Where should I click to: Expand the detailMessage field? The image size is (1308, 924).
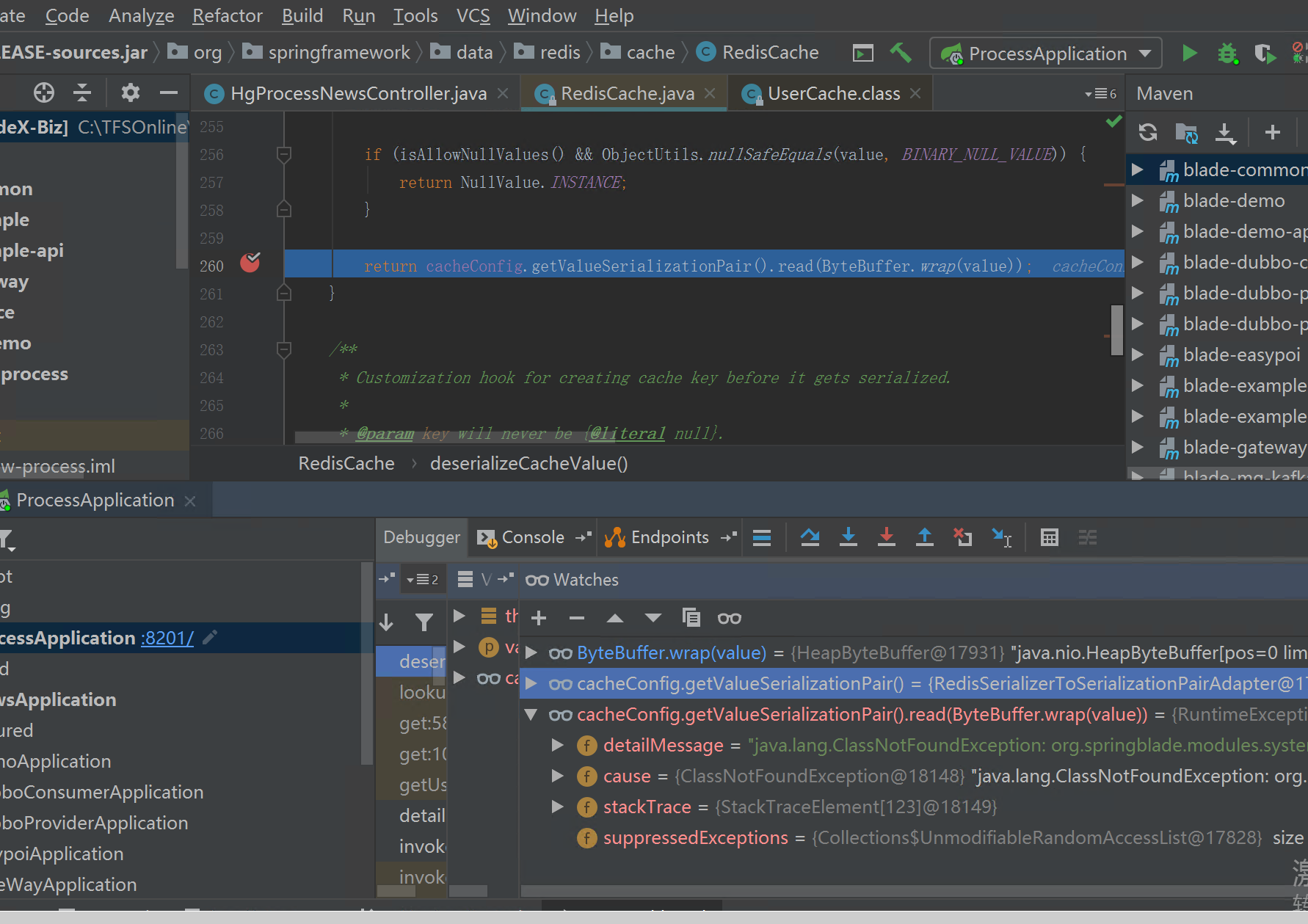pos(558,745)
